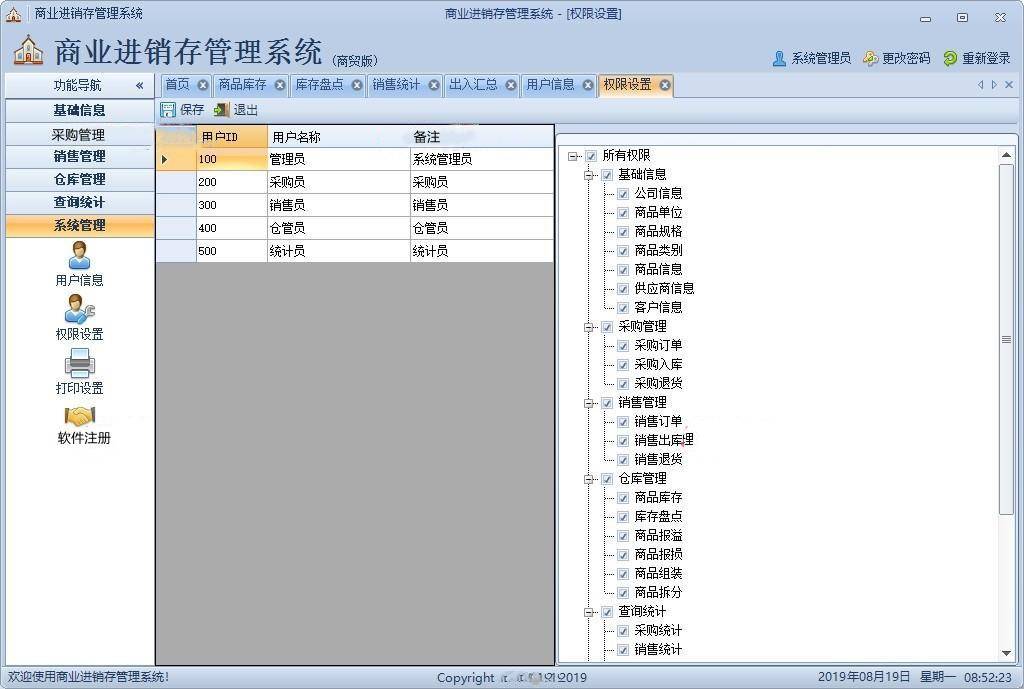Collapse the 仓库管理 tree node
1024x689 pixels.
pos(590,479)
